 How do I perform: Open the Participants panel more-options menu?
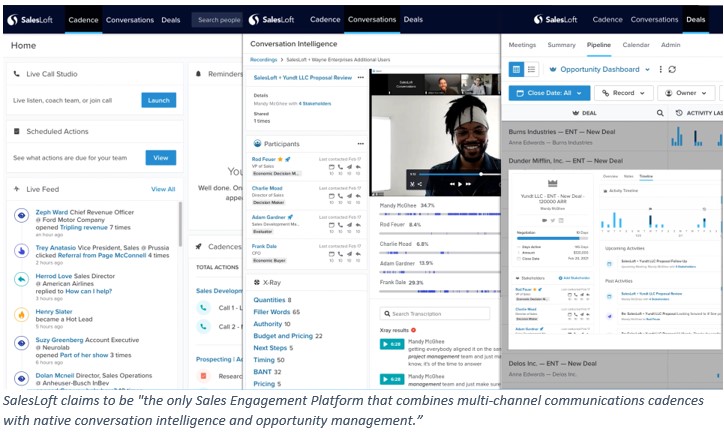[361, 144]
